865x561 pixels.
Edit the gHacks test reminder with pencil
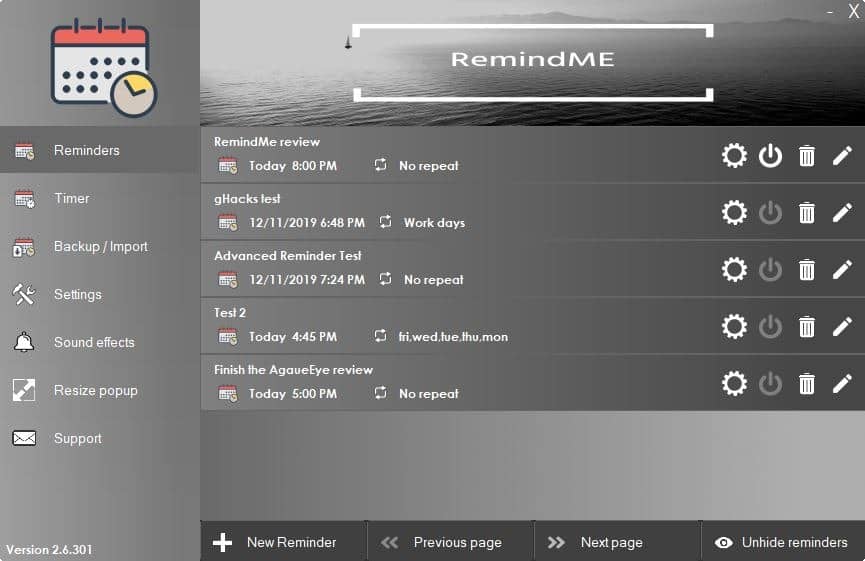click(842, 212)
